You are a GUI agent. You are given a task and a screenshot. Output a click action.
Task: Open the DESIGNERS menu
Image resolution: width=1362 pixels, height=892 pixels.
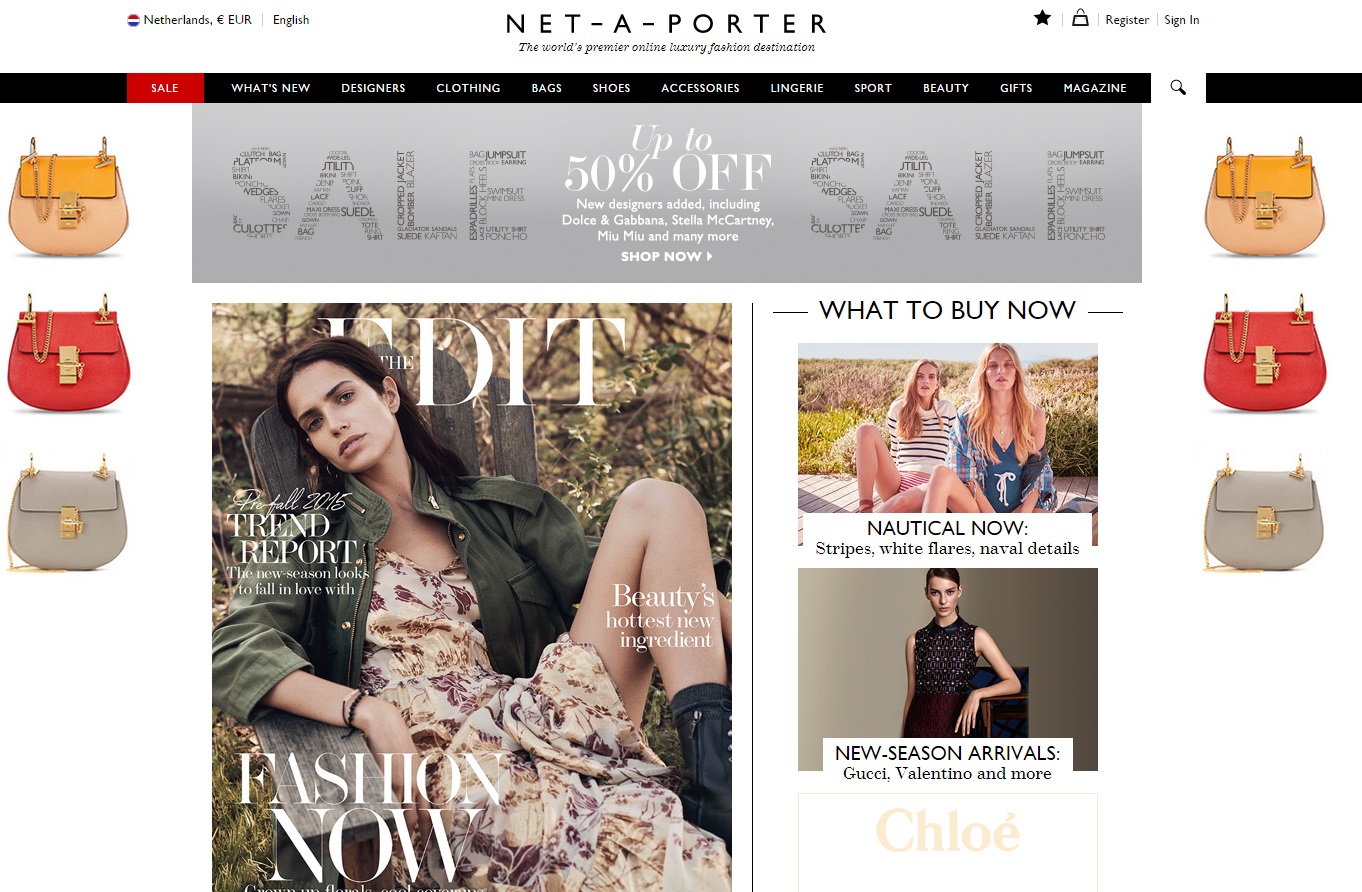click(373, 88)
